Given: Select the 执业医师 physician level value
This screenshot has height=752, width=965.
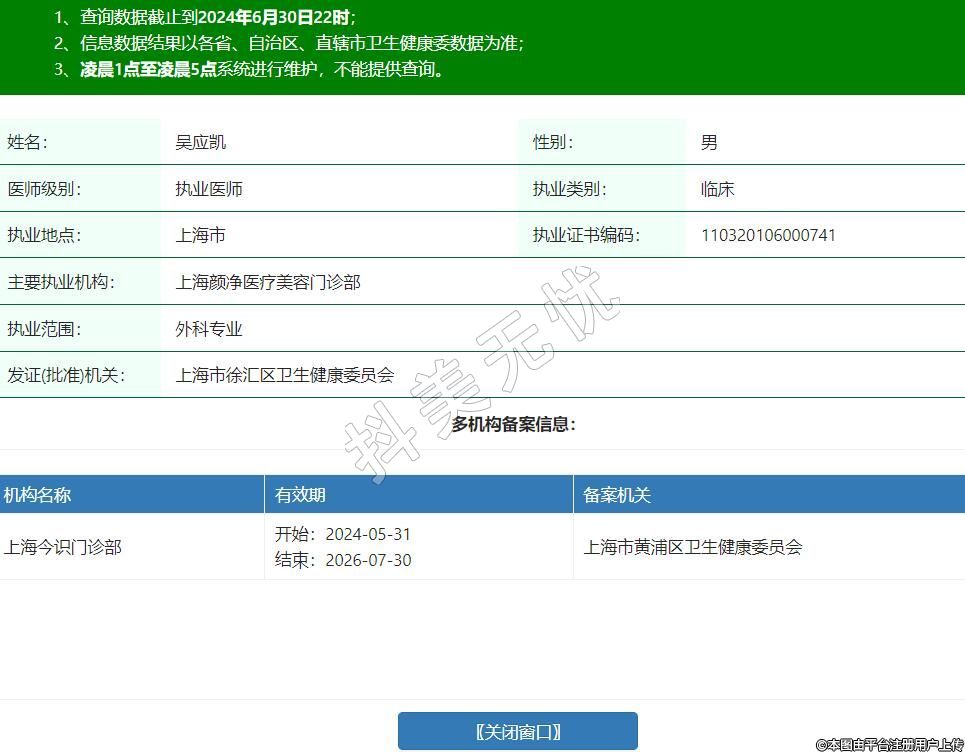Looking at the screenshot, I should point(209,189).
